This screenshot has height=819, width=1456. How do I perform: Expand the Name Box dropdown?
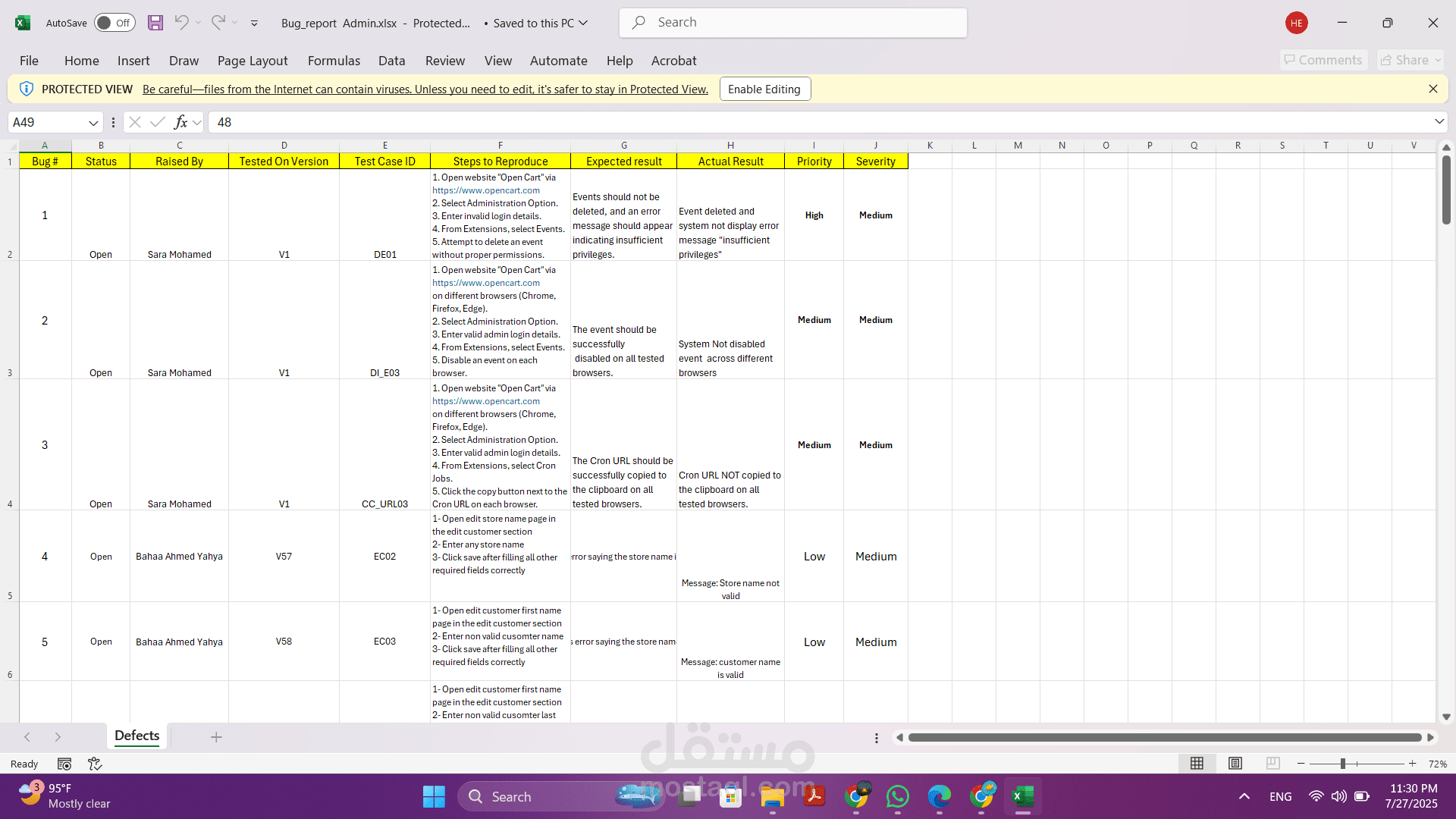(93, 122)
